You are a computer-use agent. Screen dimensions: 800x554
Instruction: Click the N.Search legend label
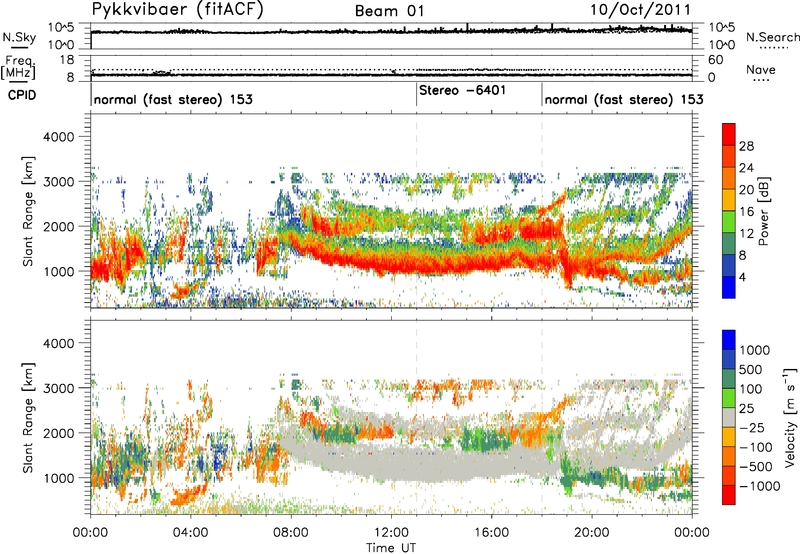click(772, 37)
